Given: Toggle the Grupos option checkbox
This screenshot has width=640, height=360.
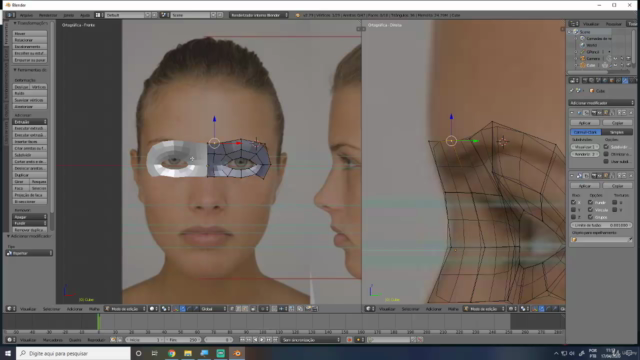Looking at the screenshot, I should pyautogui.click(x=590, y=217).
